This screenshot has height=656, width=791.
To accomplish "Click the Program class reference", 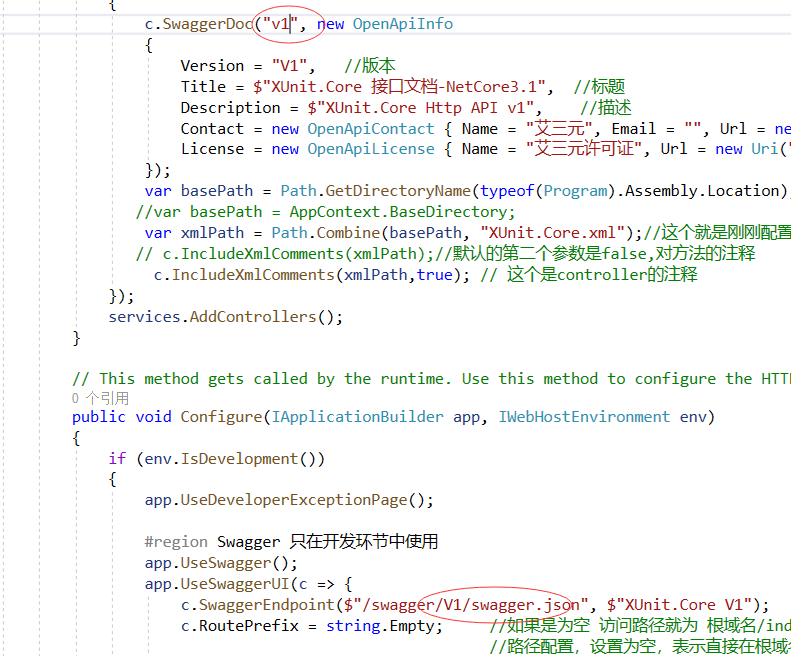I will 575,191.
